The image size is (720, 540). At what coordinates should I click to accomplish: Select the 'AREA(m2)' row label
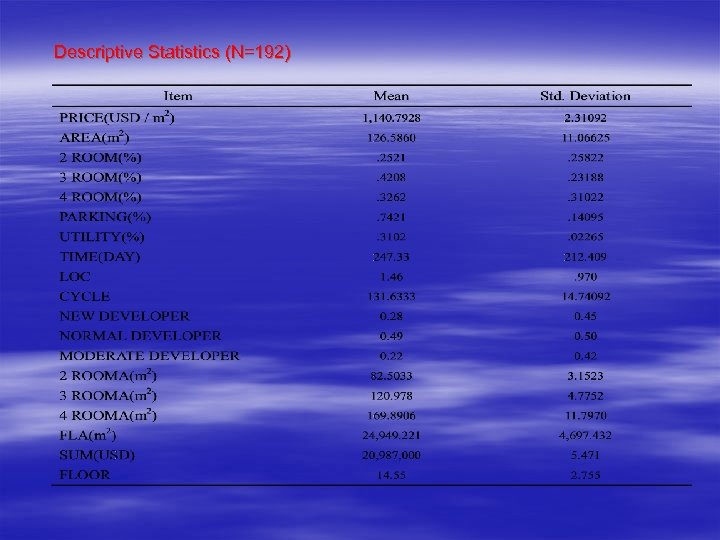pos(94,137)
